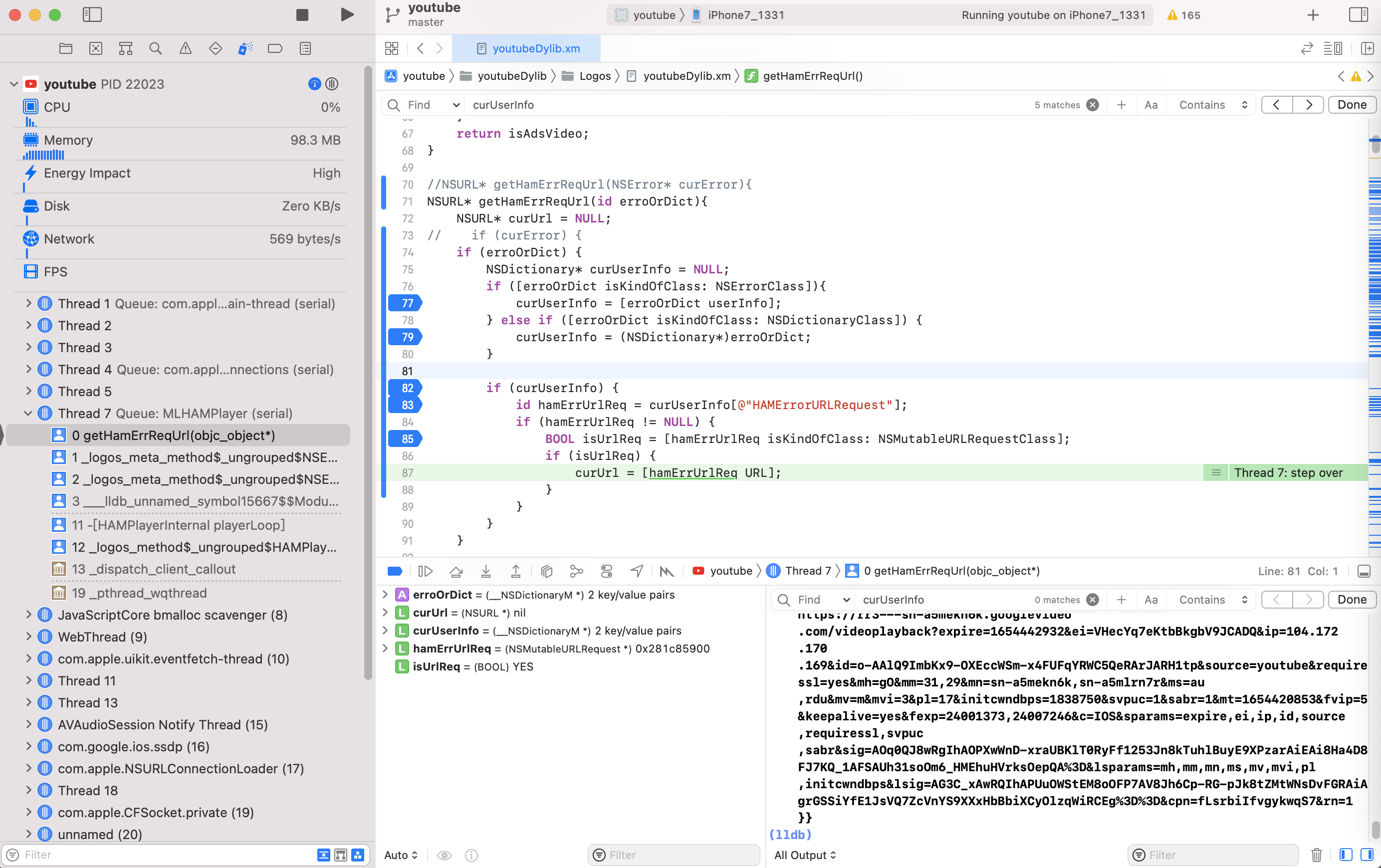The height and width of the screenshot is (868, 1381).
Task: Click the continue program execution icon
Action: tap(425, 570)
